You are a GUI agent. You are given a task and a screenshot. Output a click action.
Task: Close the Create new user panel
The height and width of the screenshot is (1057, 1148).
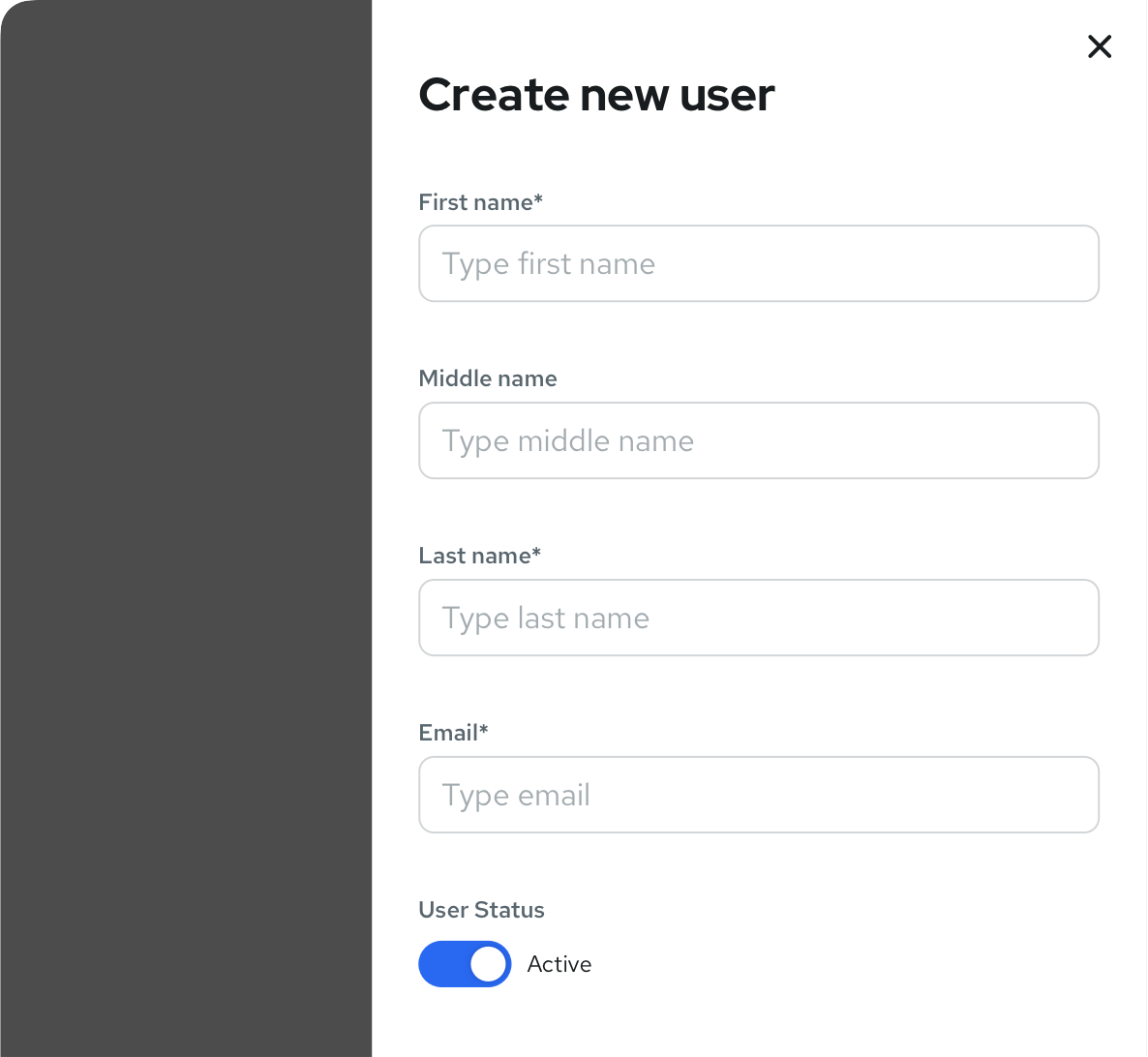[x=1100, y=46]
